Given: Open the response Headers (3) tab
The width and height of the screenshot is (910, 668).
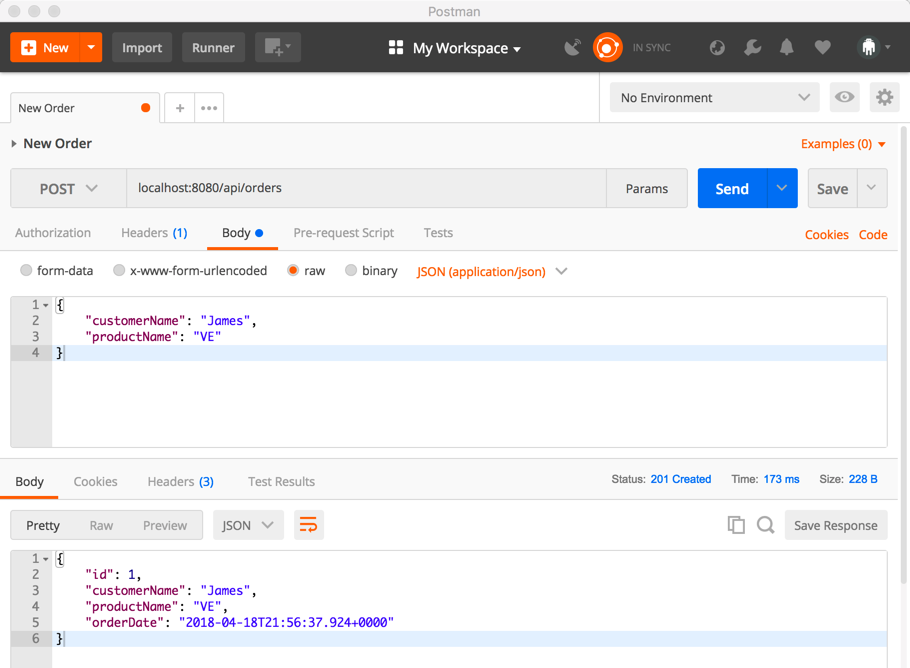Looking at the screenshot, I should point(180,482).
